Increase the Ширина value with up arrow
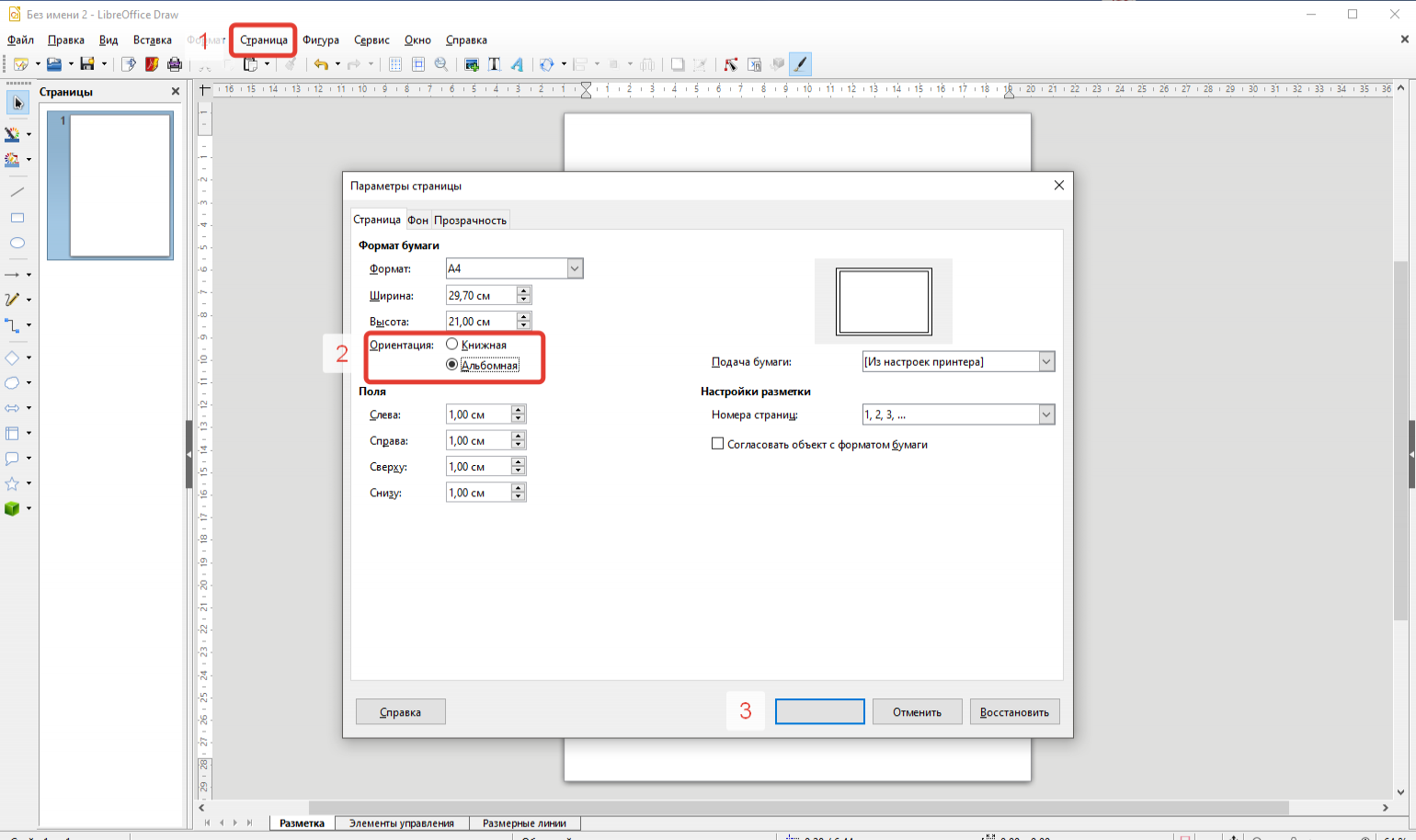This screenshot has width=1416, height=840. tap(524, 290)
